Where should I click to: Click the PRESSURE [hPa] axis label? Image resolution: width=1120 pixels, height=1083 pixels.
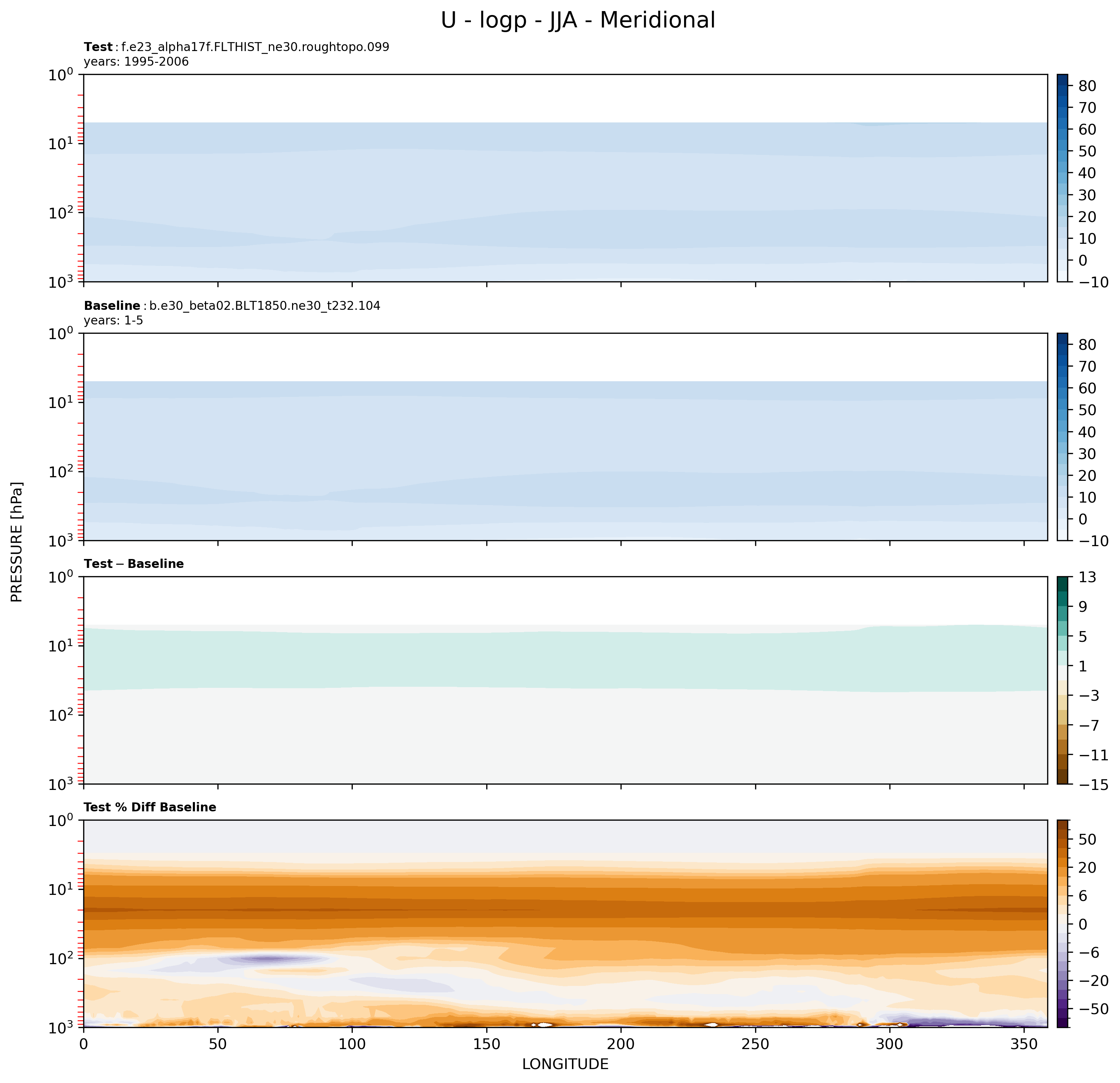coord(16,542)
